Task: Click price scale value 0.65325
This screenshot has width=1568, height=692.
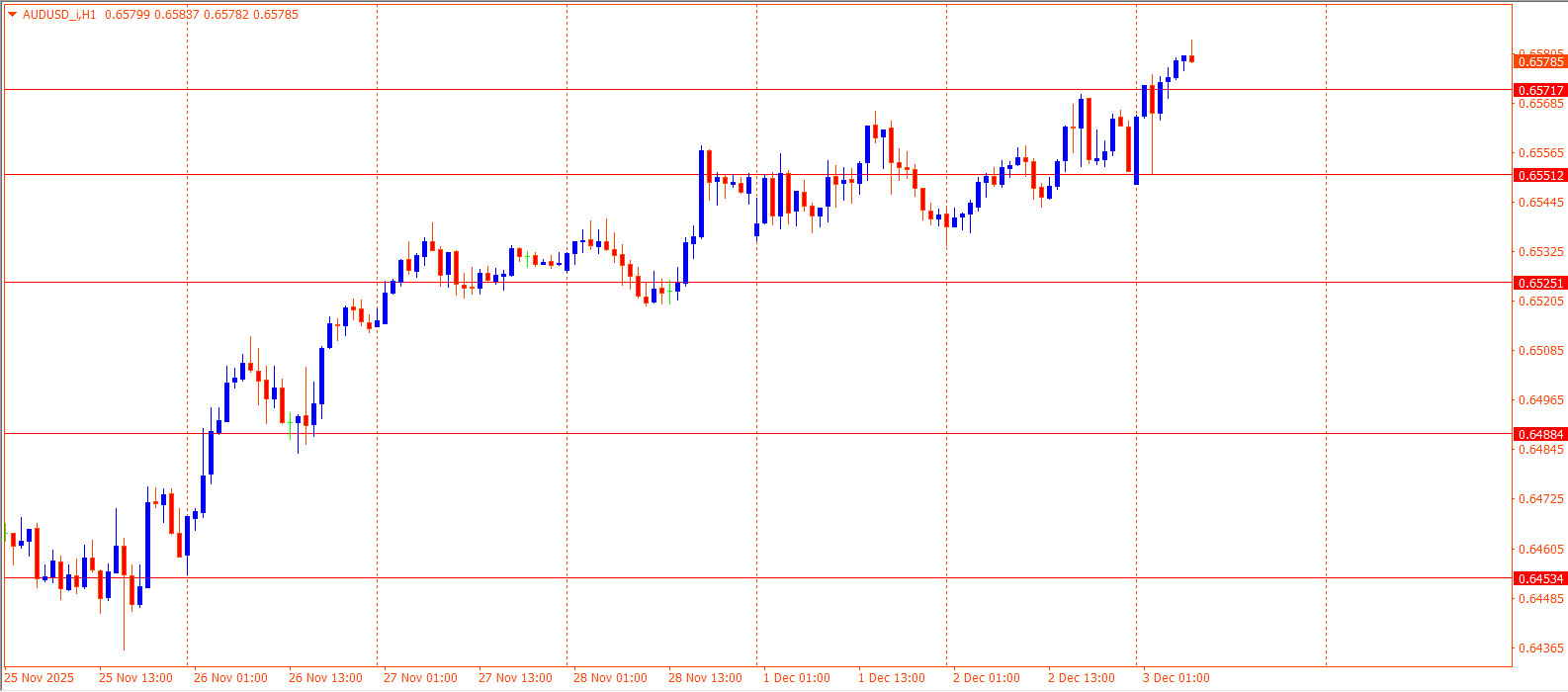Action: (x=1541, y=252)
